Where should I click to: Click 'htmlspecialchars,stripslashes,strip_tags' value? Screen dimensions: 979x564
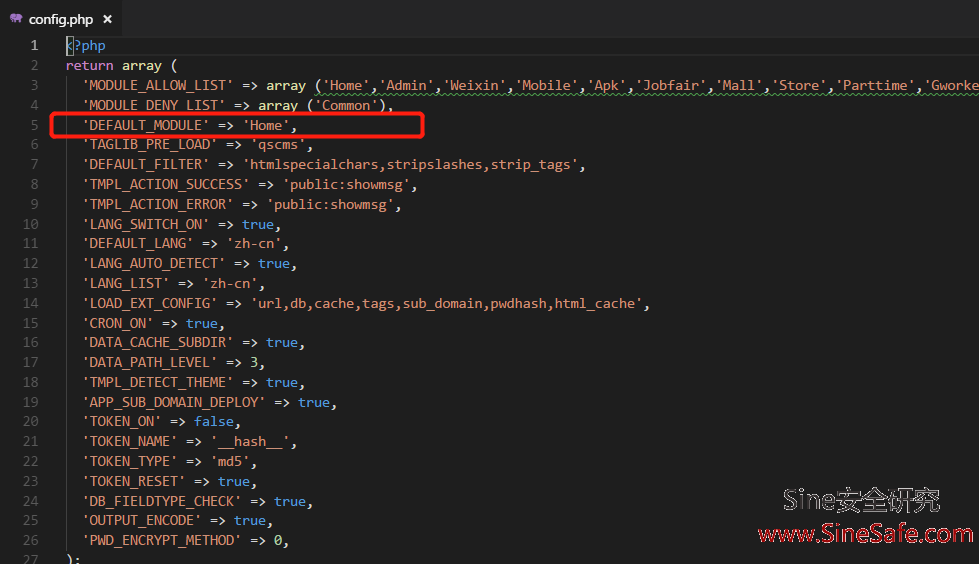[410, 165]
